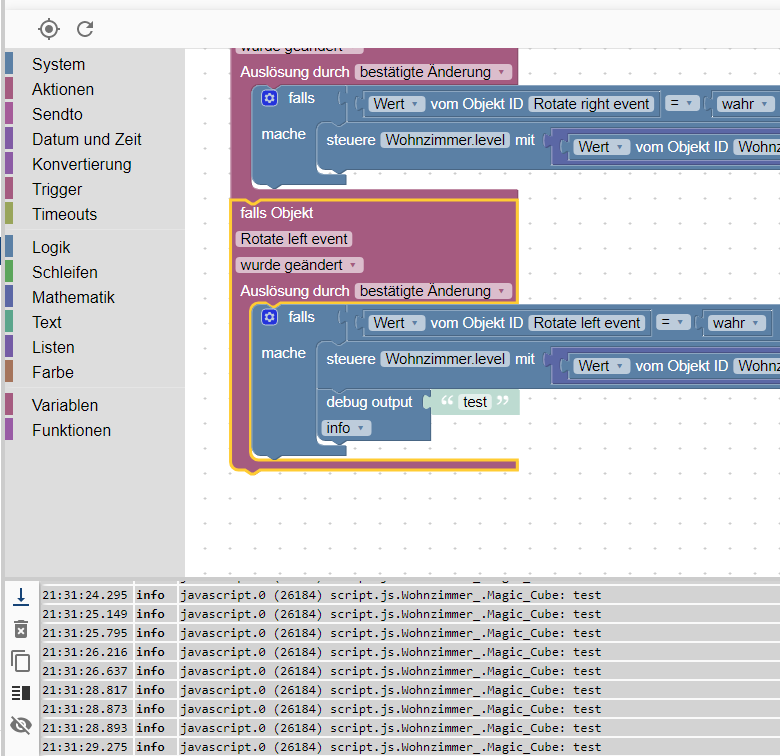
Task: Select the log entry at 21:31:25.149
Action: [x=409, y=614]
